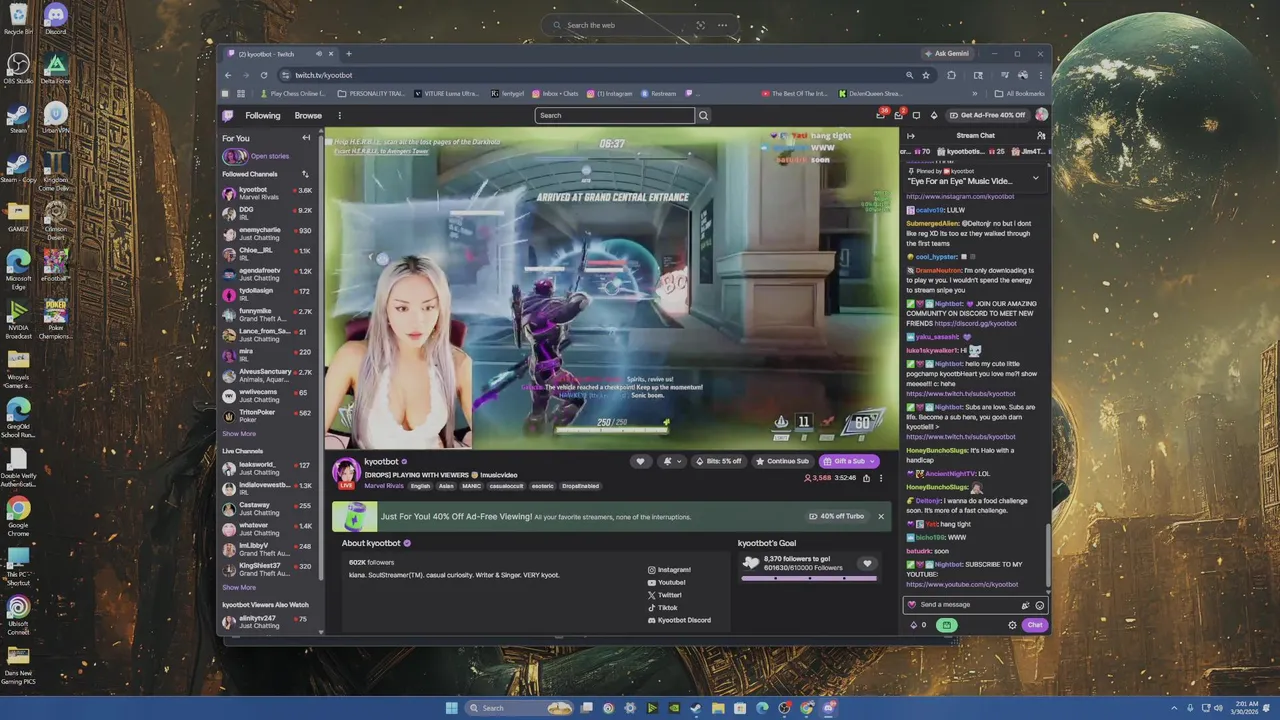Click the Twitch search input field
Image resolution: width=1280 pixels, height=720 pixels.
614,115
